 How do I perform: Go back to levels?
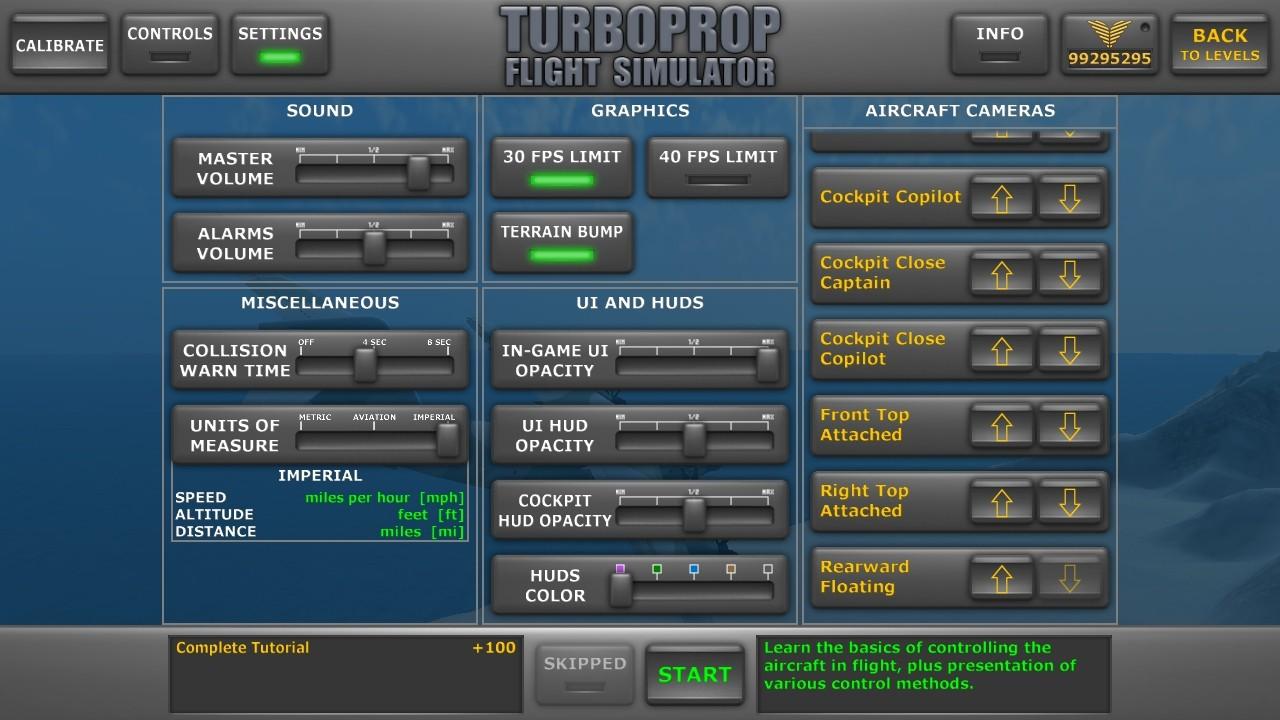[x=1219, y=44]
